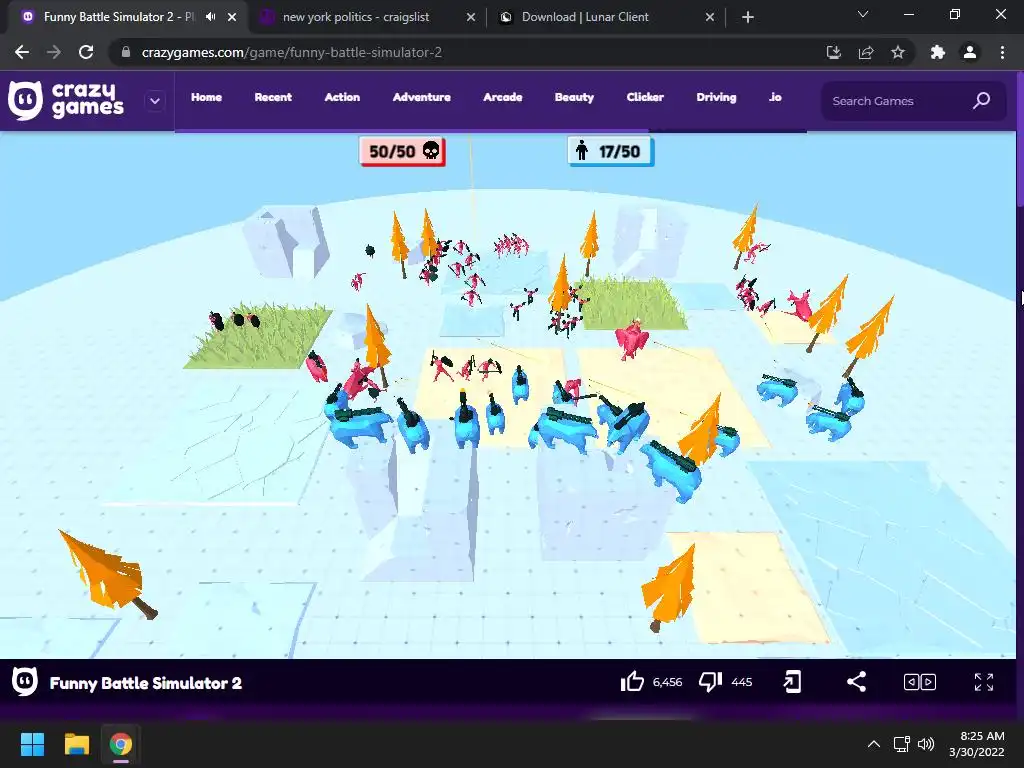This screenshot has width=1024, height=768.
Task: Switch to Funny Battle Simulator 2 tab
Action: 118,17
